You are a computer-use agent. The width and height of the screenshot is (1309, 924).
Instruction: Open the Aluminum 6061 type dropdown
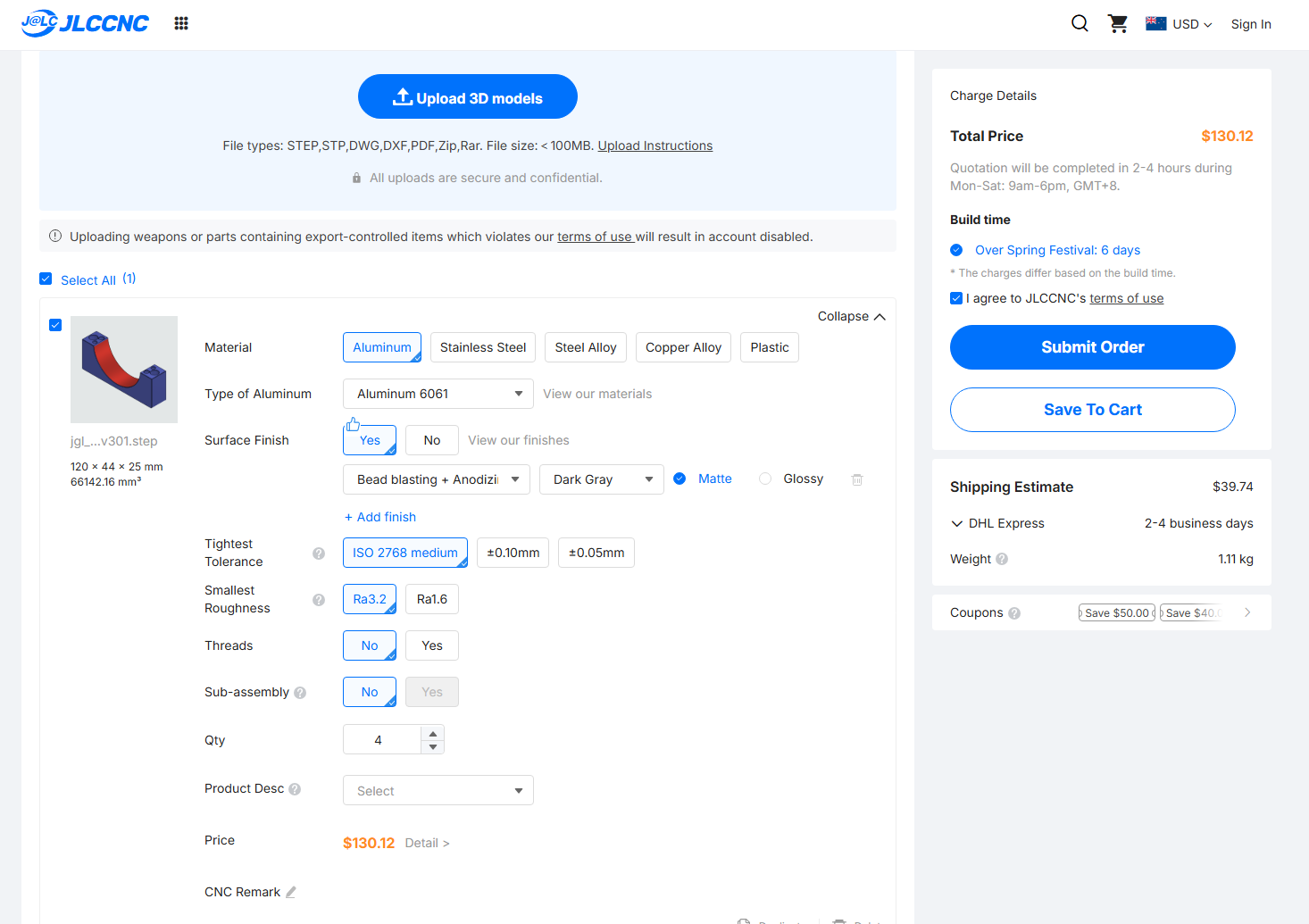click(438, 394)
